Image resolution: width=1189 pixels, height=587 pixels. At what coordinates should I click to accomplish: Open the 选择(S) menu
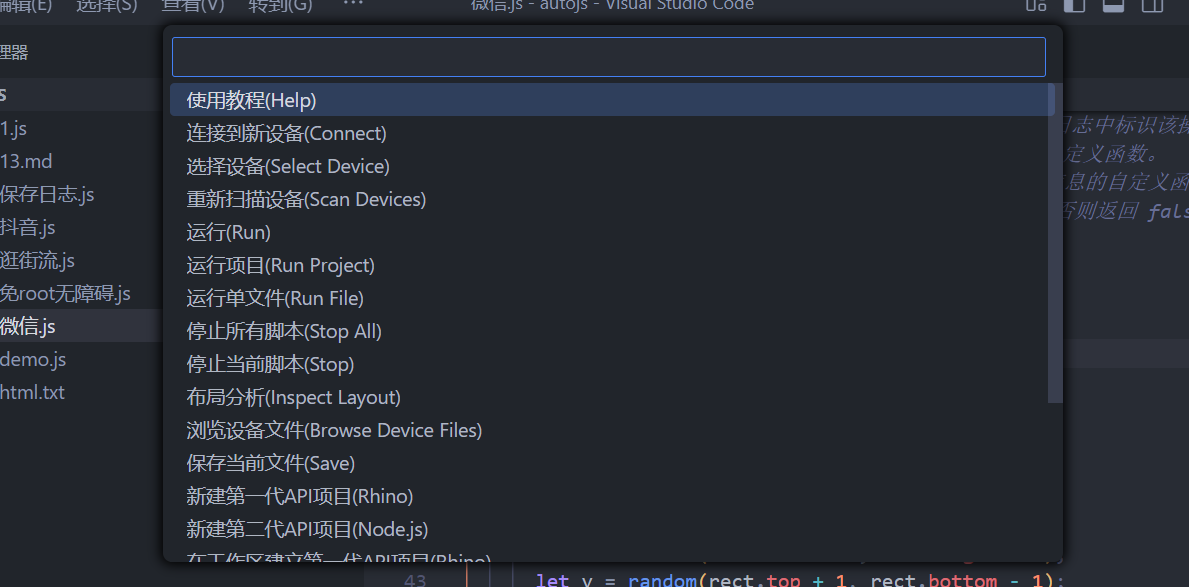(107, 6)
